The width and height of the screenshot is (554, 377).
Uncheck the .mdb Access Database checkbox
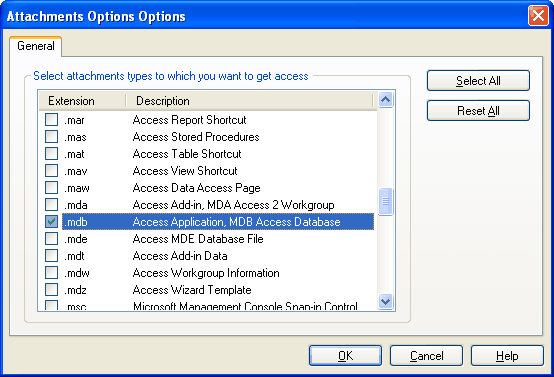pyautogui.click(x=51, y=222)
